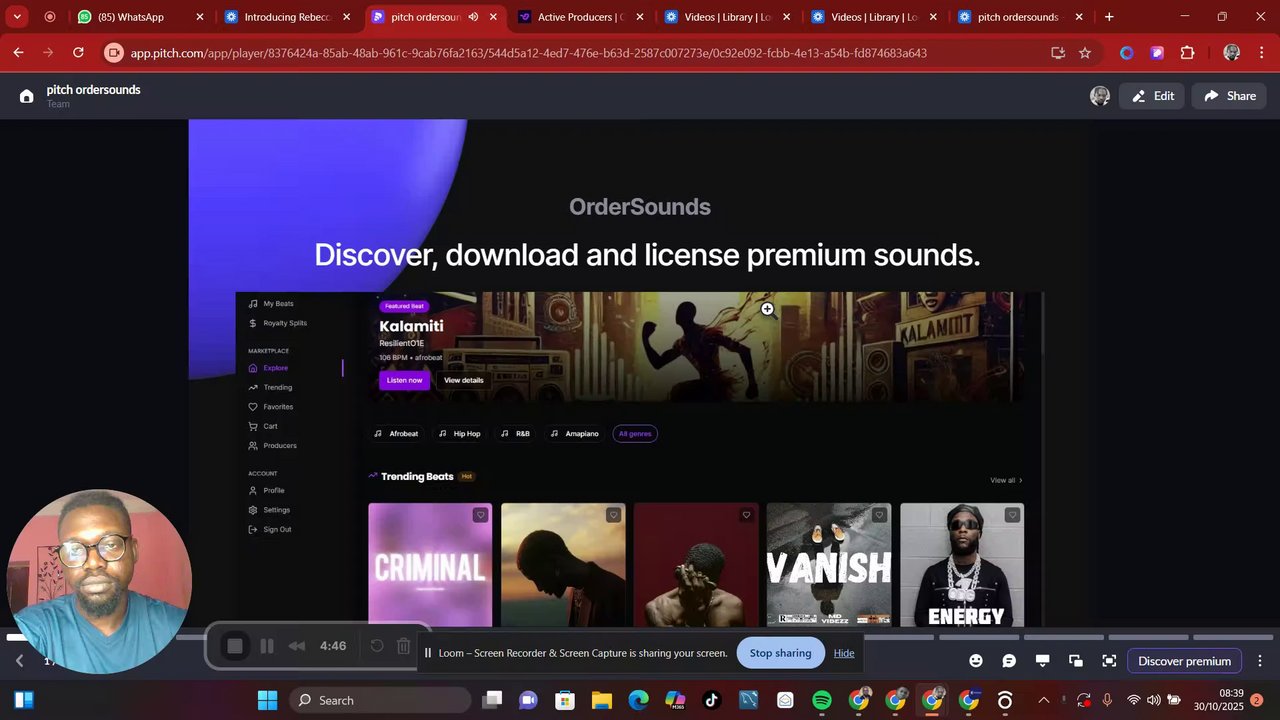
Task: Open the emoji reaction icon in the player bar
Action: click(x=976, y=661)
